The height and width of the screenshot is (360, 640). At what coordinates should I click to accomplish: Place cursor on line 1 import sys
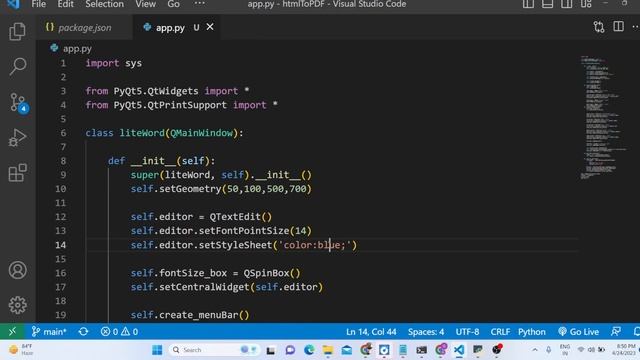pyautogui.click(x=113, y=63)
